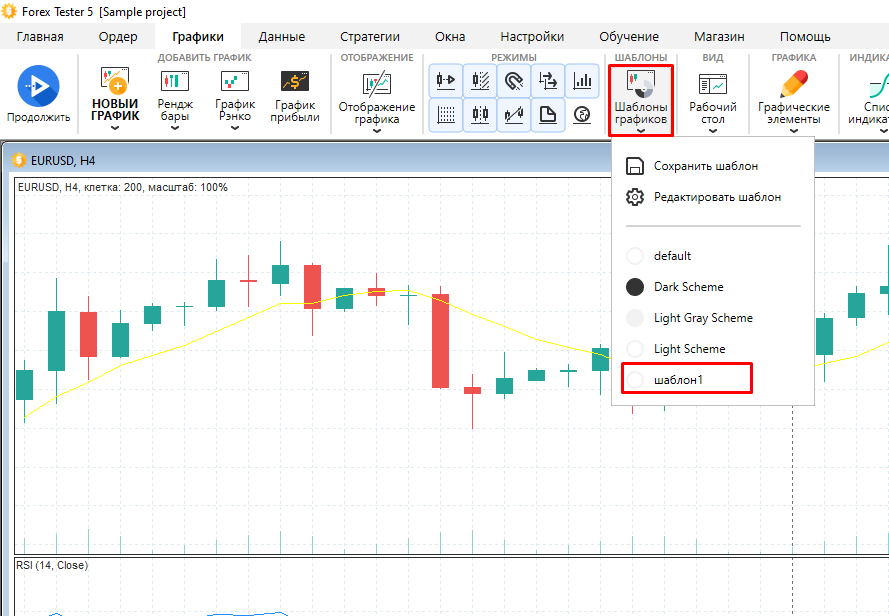Expand the НОВЫЙ ГРАФИК dropdown
Screen dimensions: 889x616
click(114, 128)
